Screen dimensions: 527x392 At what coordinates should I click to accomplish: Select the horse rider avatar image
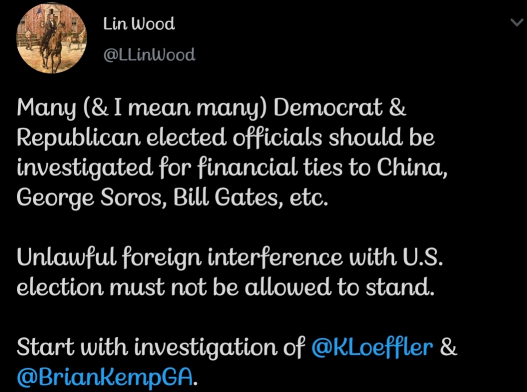[51, 38]
